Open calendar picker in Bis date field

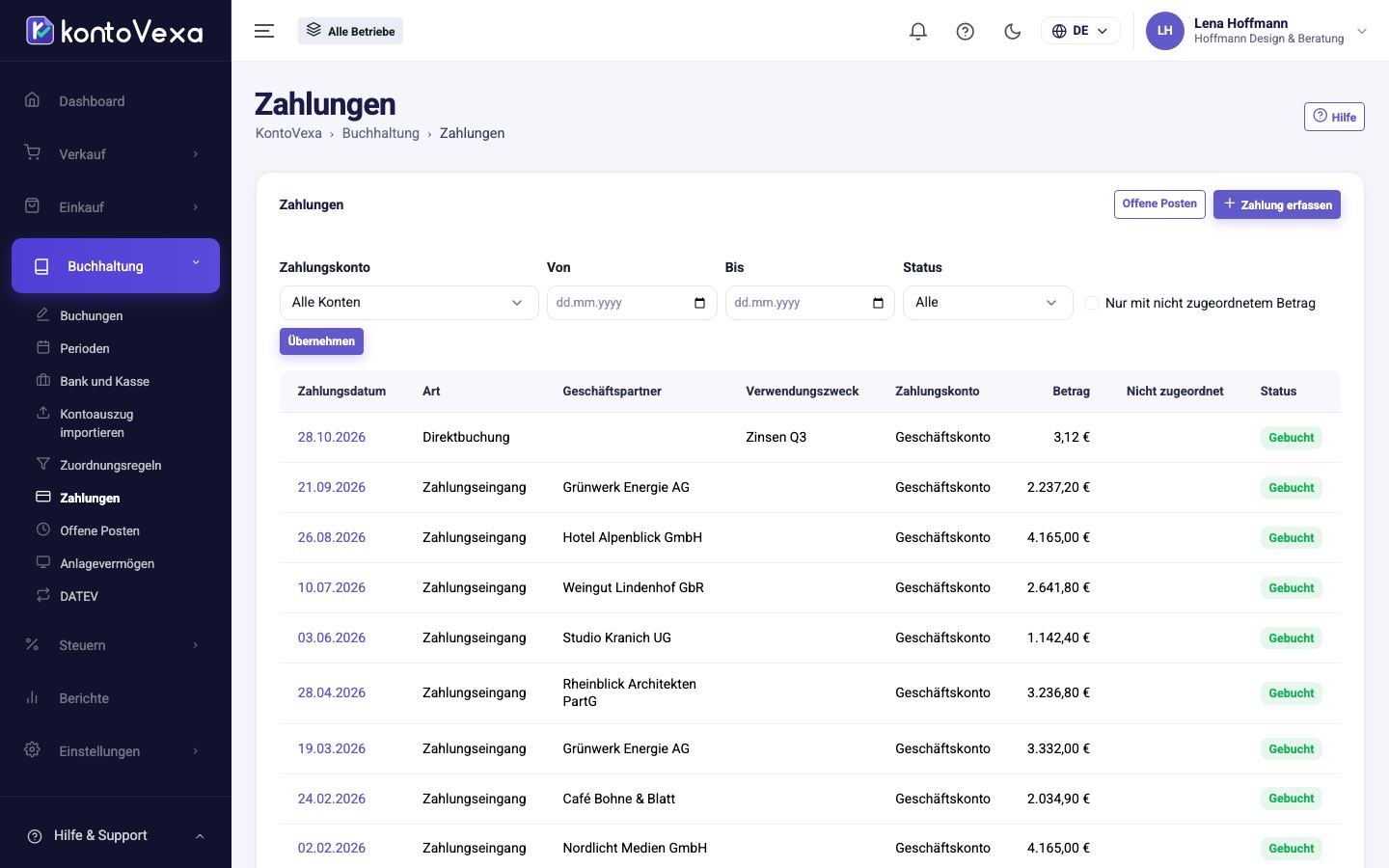click(x=878, y=303)
